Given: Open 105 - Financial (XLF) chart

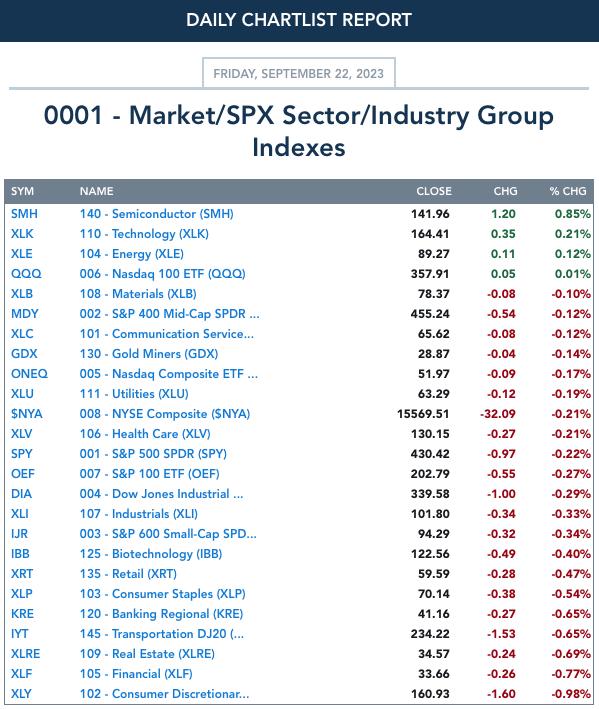Looking at the screenshot, I should coord(136,674).
